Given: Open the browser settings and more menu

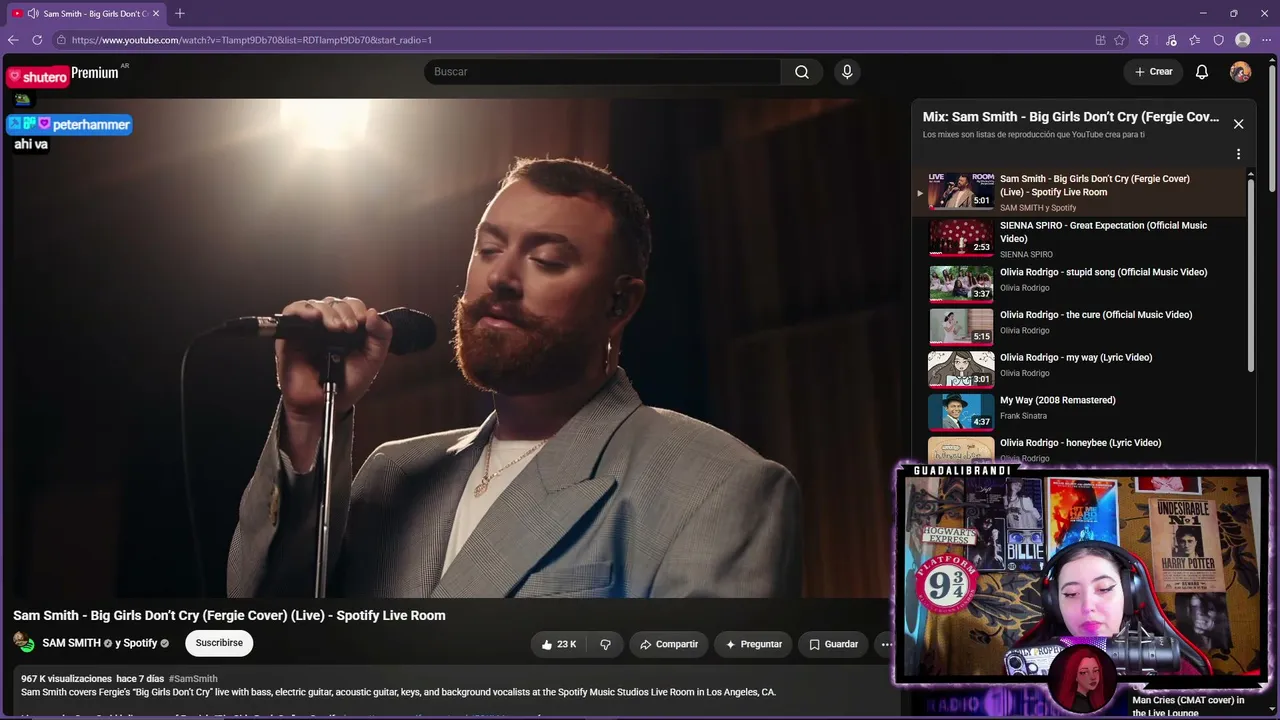Looking at the screenshot, I should (1267, 40).
